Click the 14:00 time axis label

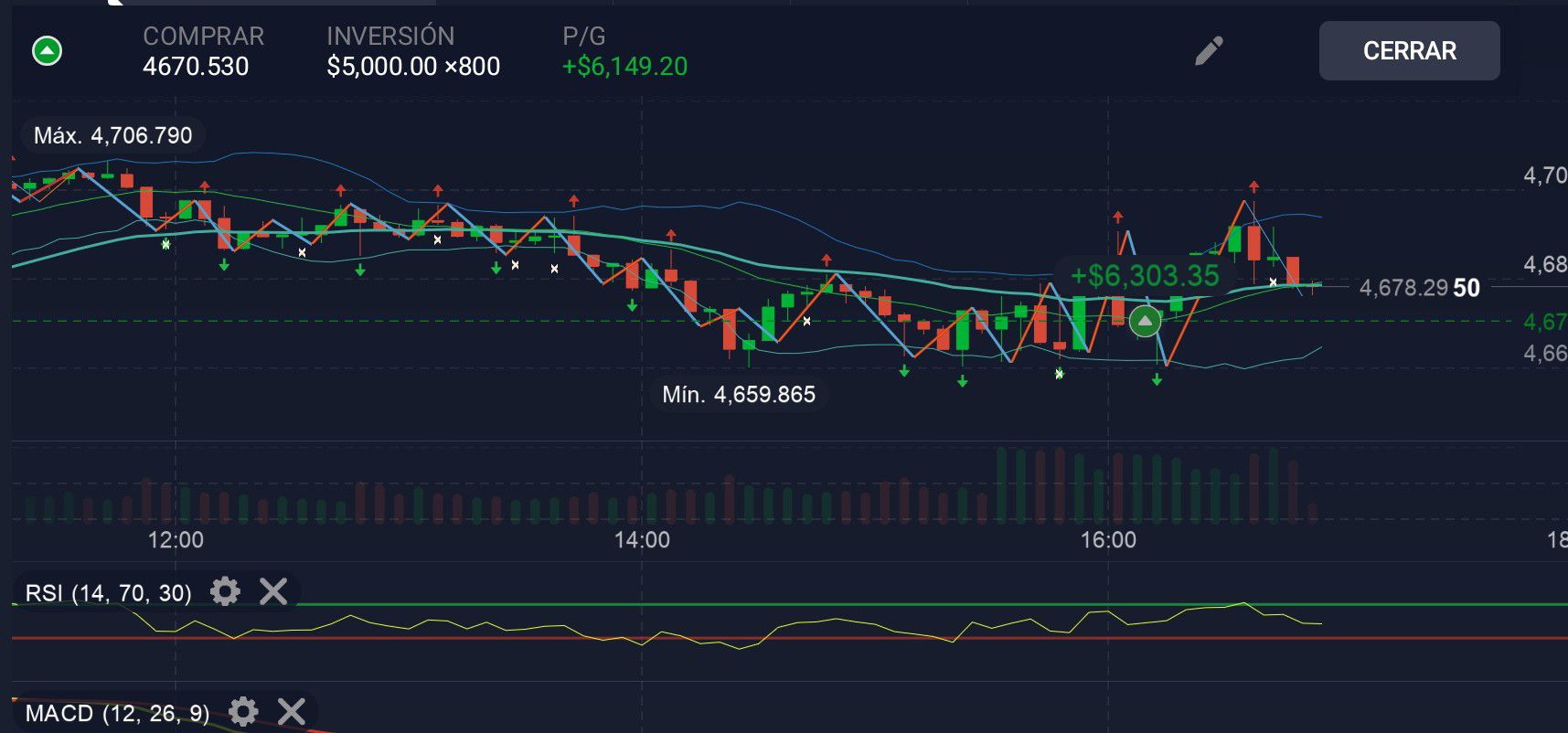[x=642, y=540]
